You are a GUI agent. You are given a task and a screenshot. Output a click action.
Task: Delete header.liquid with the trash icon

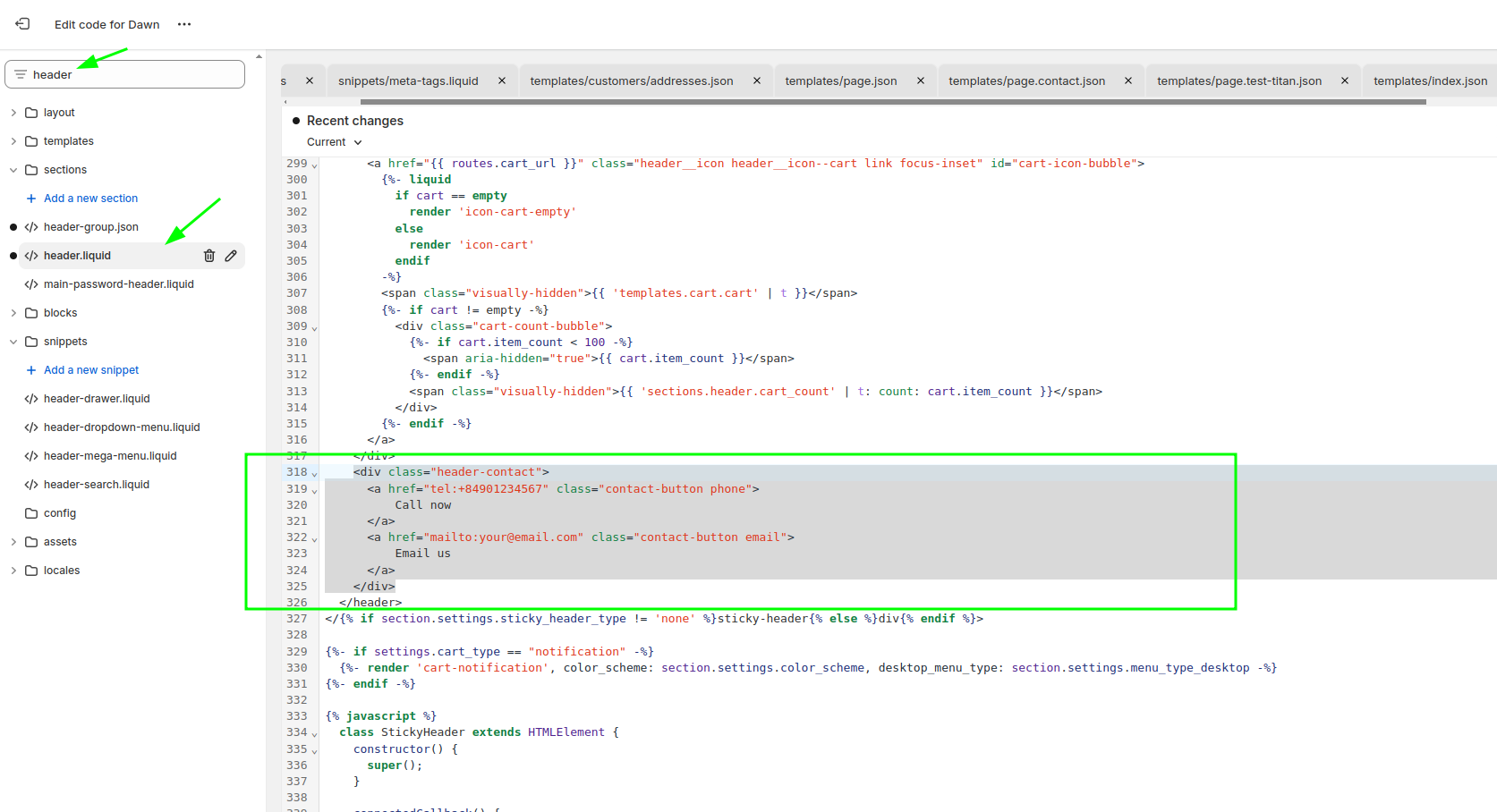[209, 256]
